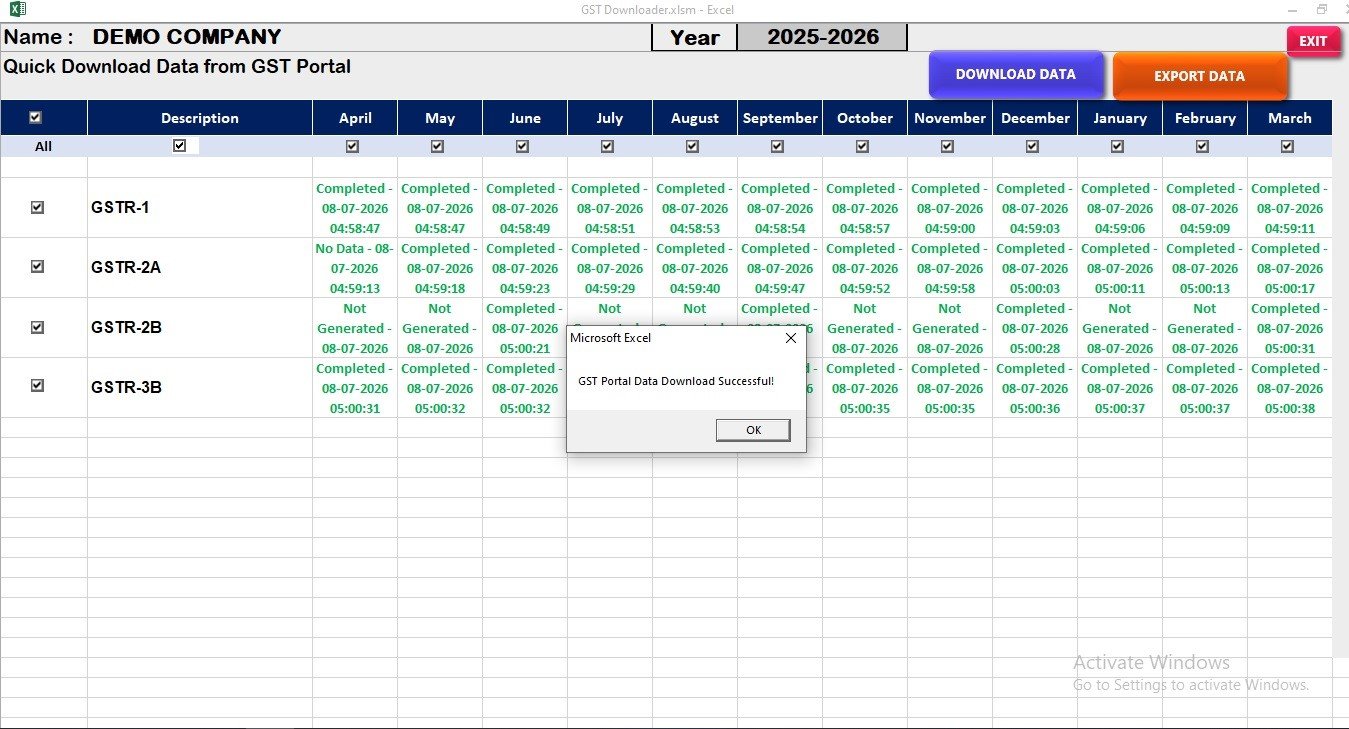Select the GSTR-2A description cell
This screenshot has width=1349, height=729.
pos(200,268)
